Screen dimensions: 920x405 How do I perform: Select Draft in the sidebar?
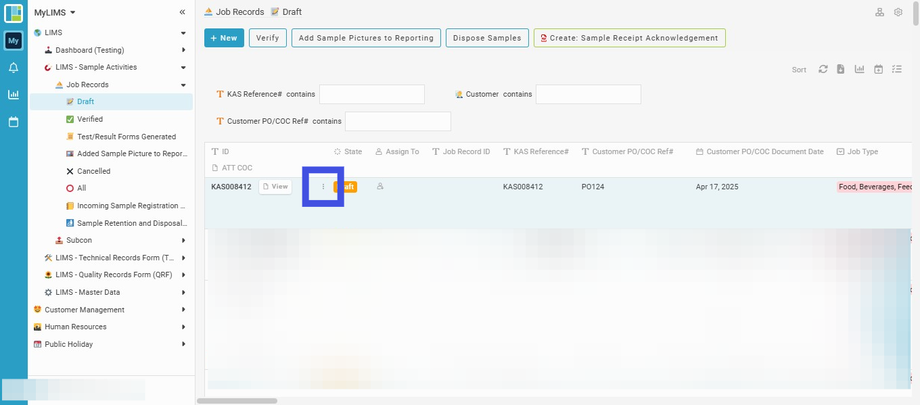(111, 102)
